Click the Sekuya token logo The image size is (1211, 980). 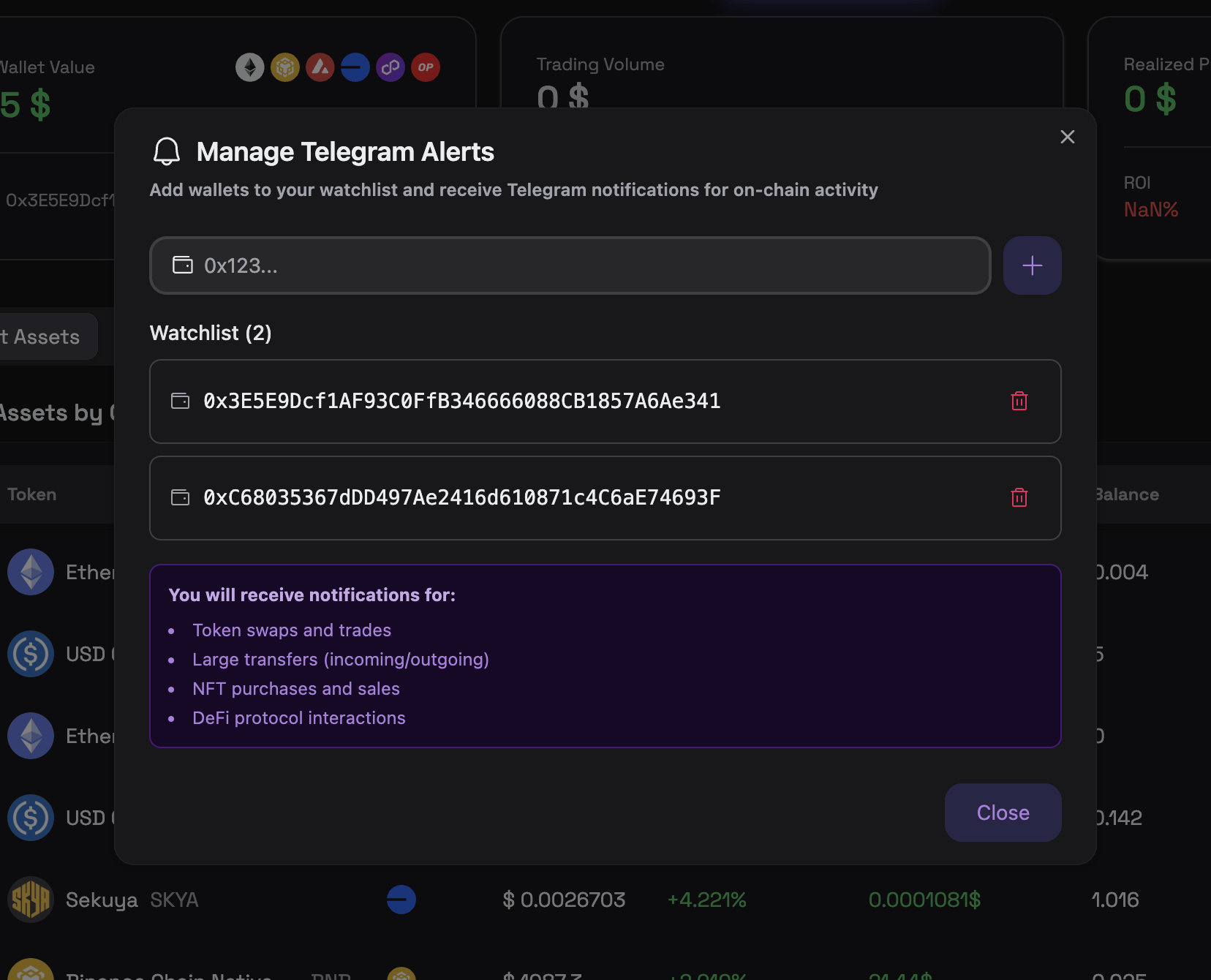point(30,900)
